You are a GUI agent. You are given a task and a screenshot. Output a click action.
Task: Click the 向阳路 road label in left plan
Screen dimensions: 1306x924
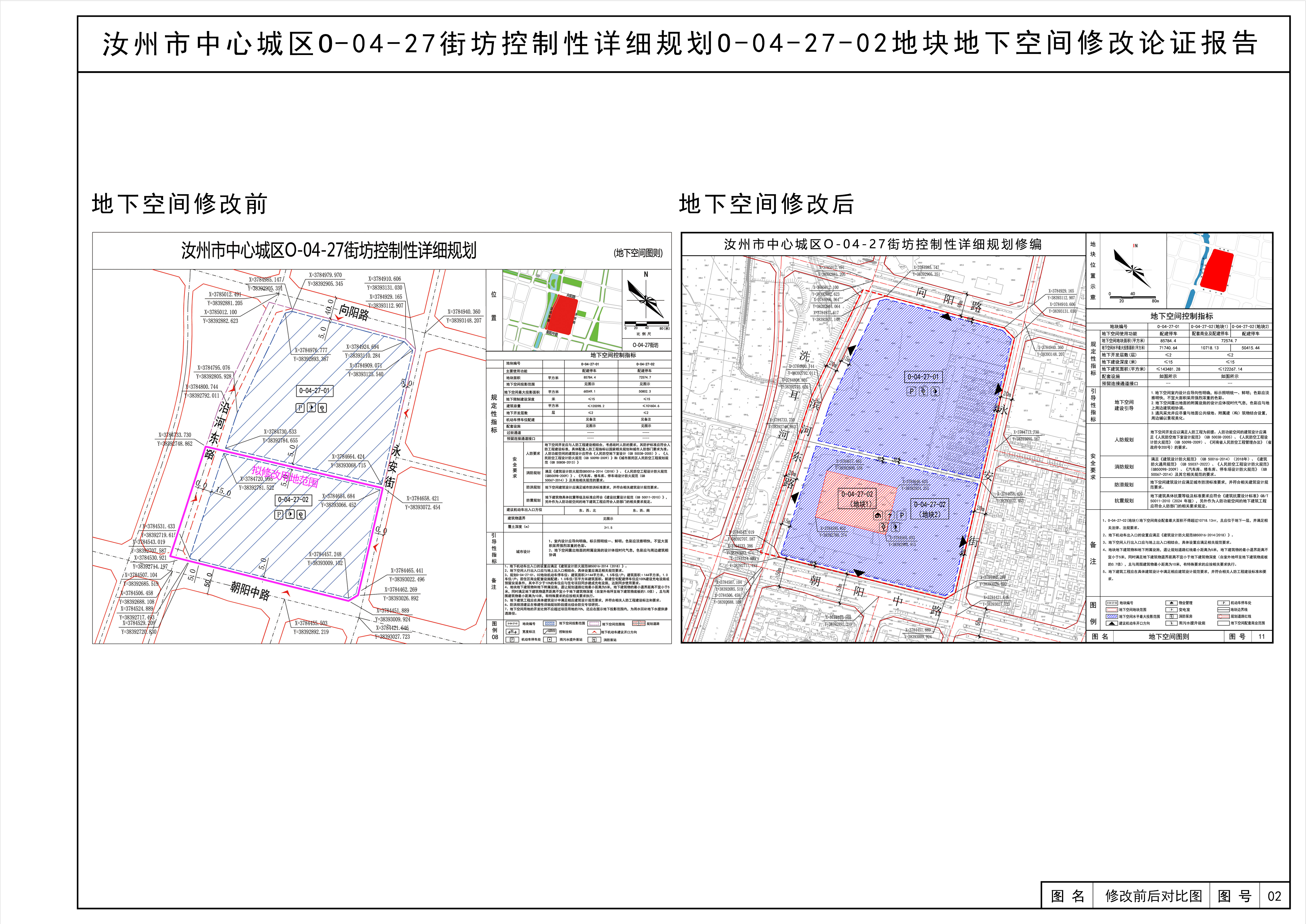(353, 312)
